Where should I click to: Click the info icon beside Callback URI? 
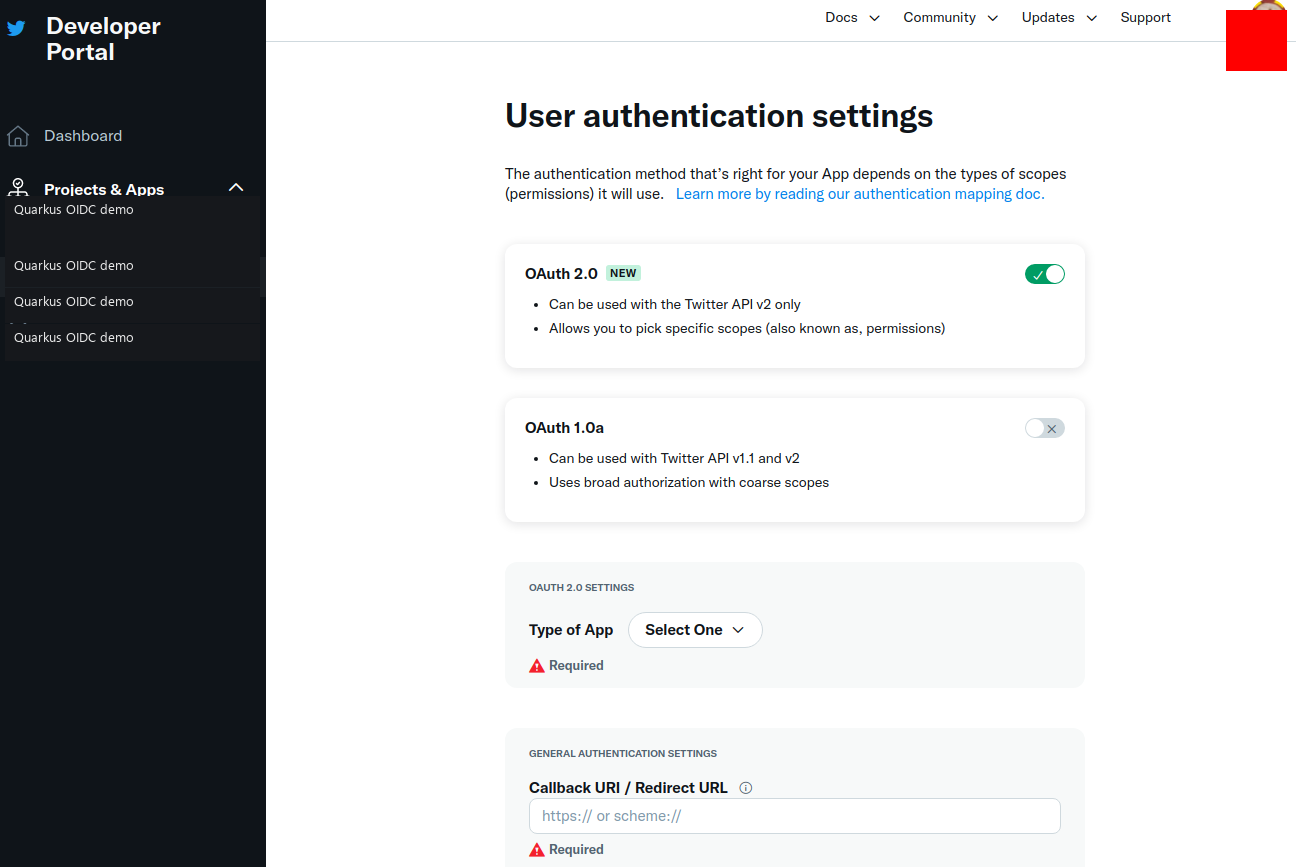pos(745,788)
